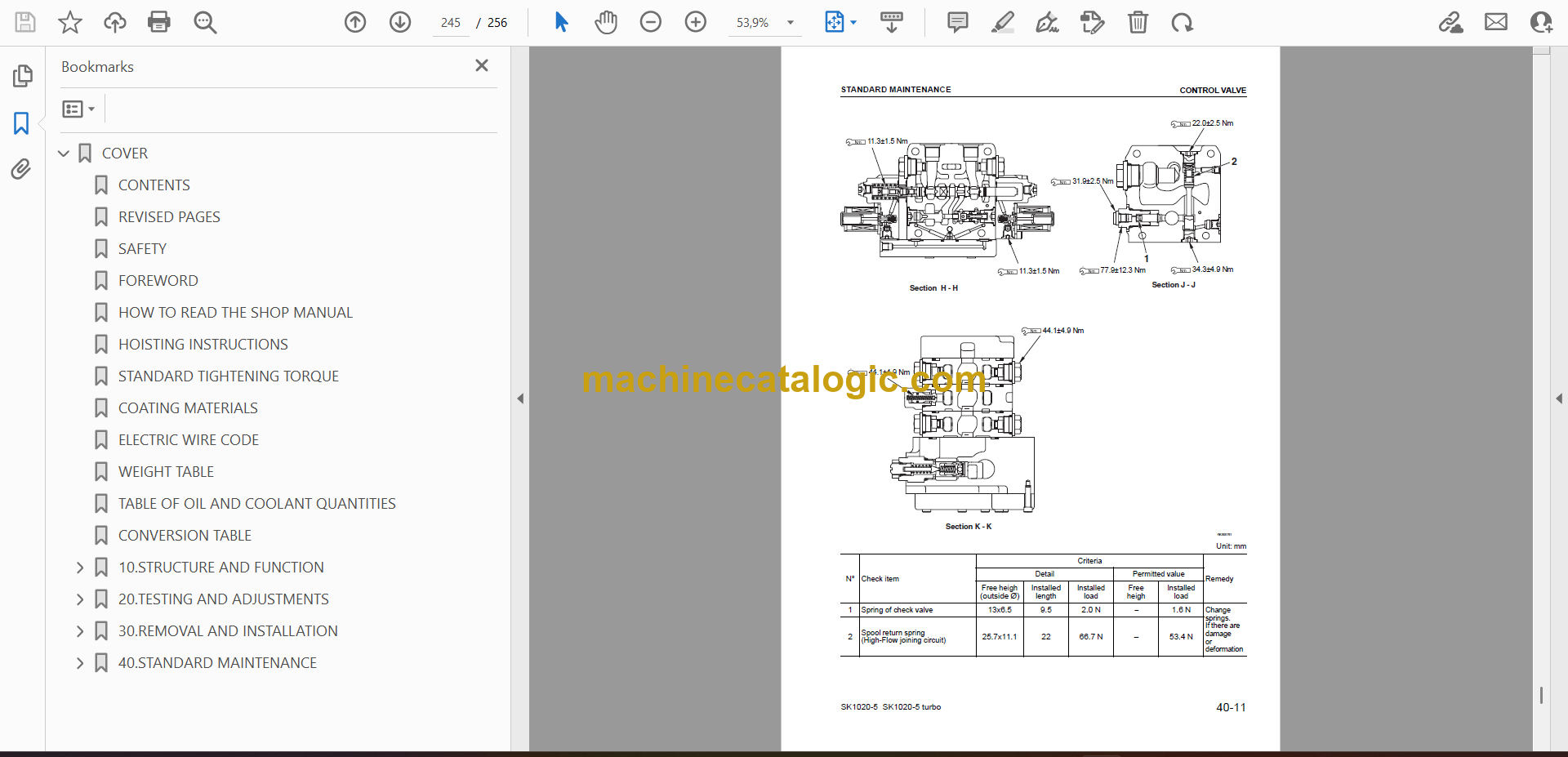The width and height of the screenshot is (1568, 757).
Task: Go to previous page arrow
Action: pyautogui.click(x=355, y=22)
